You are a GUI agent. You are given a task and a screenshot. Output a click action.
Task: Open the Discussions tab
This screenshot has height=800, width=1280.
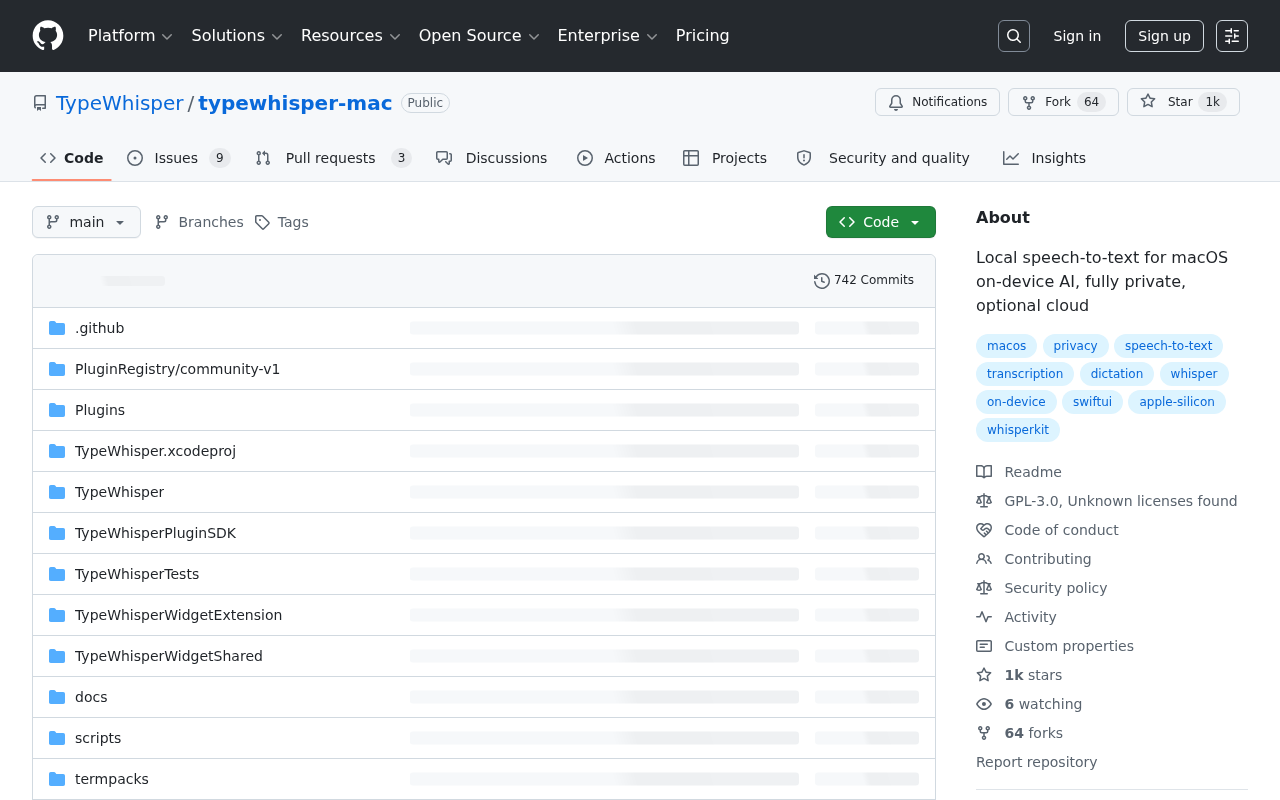492,158
